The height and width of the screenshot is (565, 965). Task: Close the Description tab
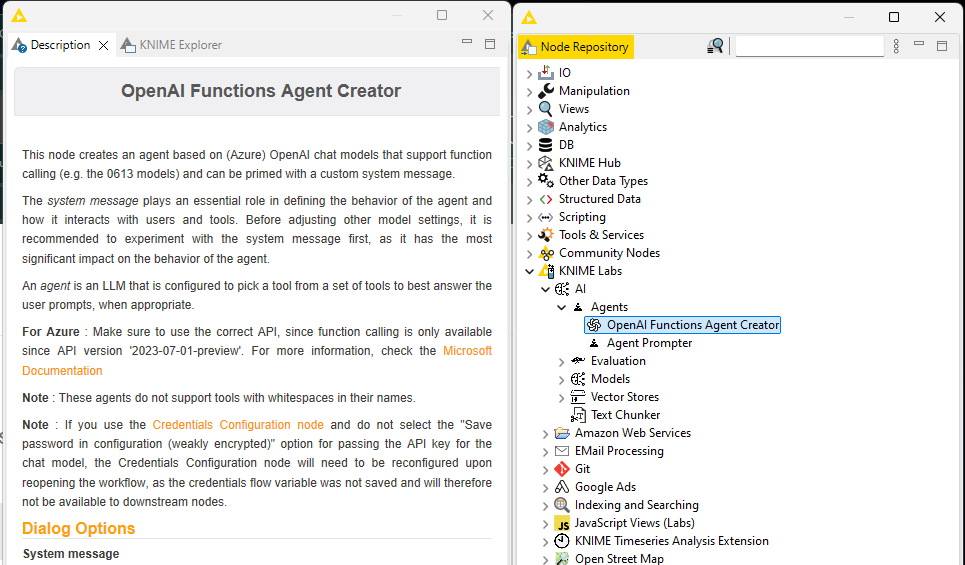103,46
